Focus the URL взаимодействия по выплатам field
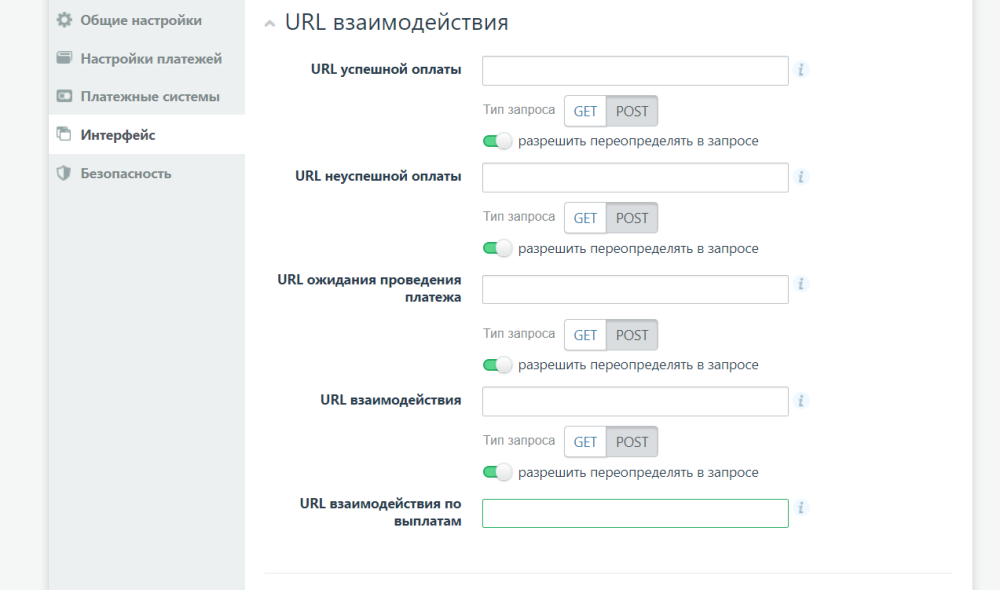The height and width of the screenshot is (590, 1000). point(635,513)
